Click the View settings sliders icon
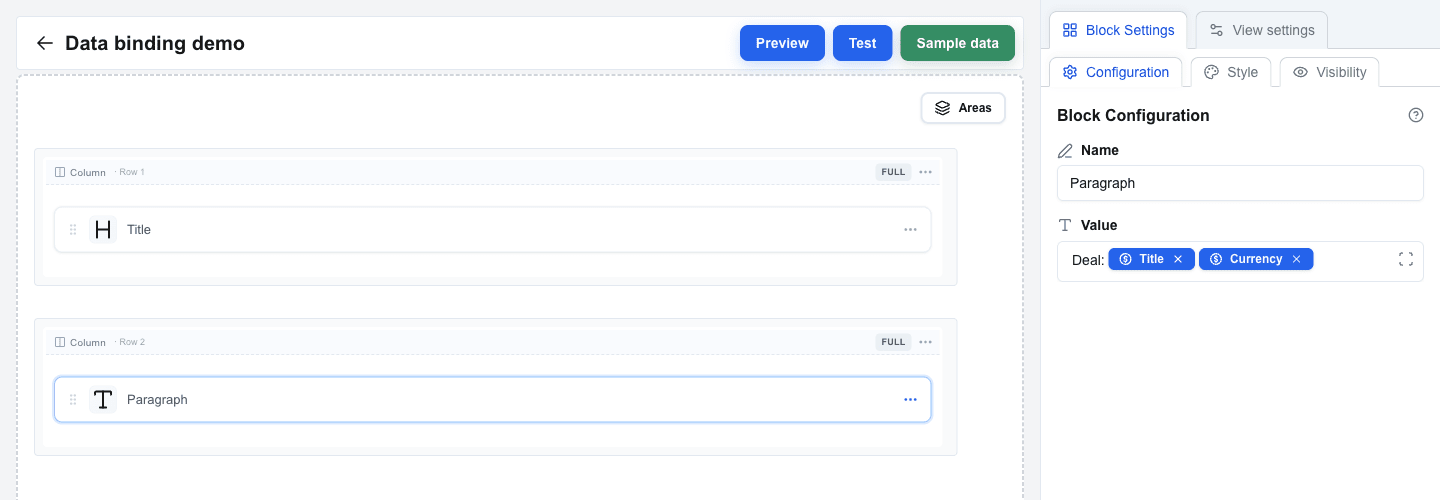The width and height of the screenshot is (1440, 500). [1216, 30]
